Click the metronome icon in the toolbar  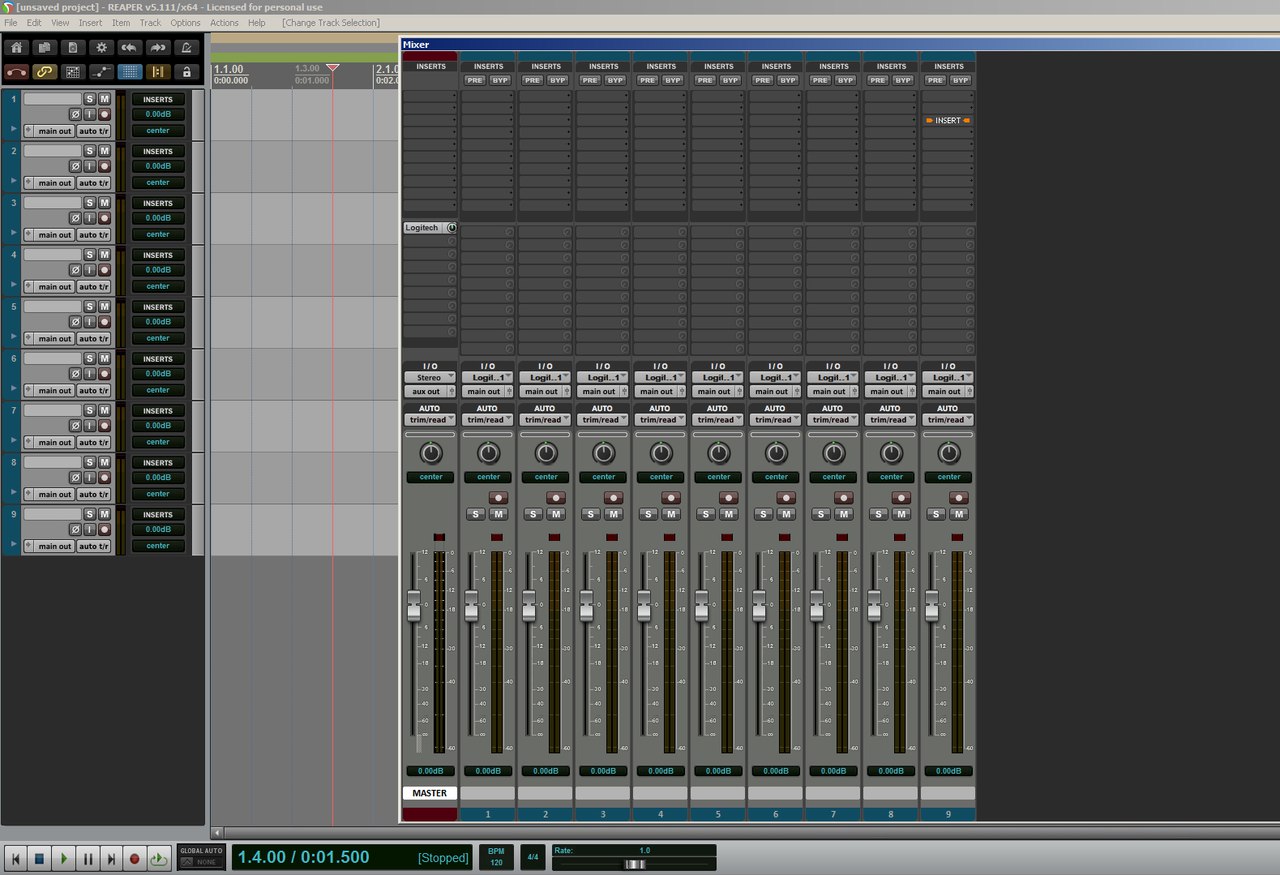coord(186,48)
